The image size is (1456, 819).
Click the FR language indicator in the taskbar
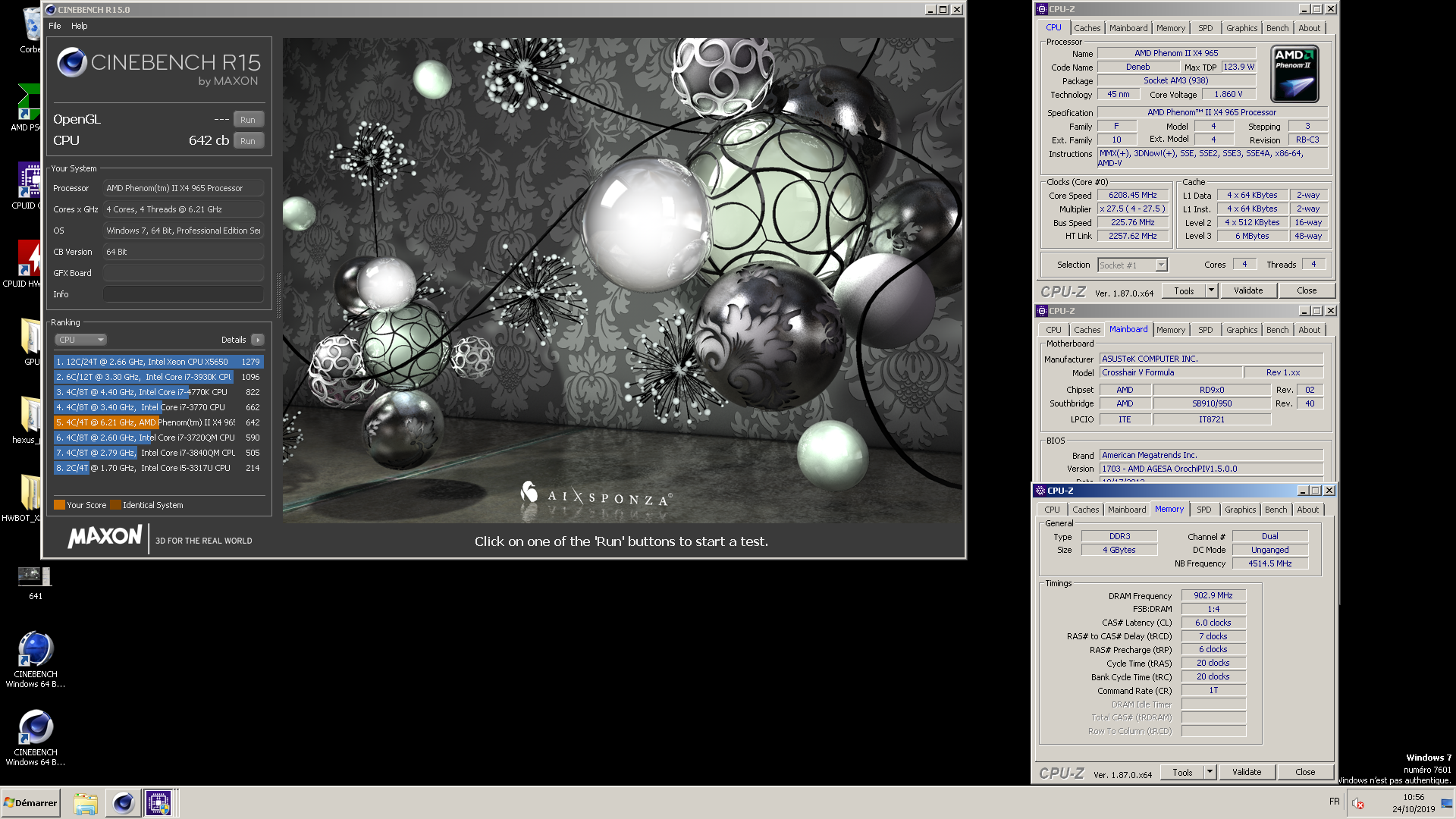(1335, 802)
